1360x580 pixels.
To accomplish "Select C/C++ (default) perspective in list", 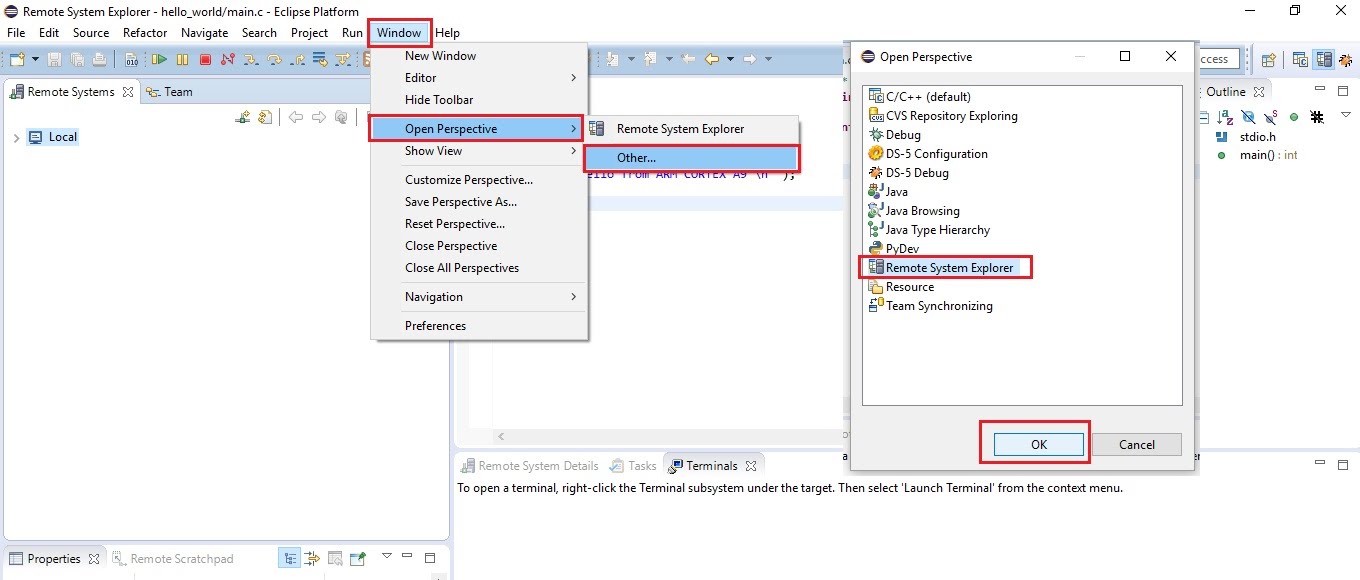I will tap(920, 97).
